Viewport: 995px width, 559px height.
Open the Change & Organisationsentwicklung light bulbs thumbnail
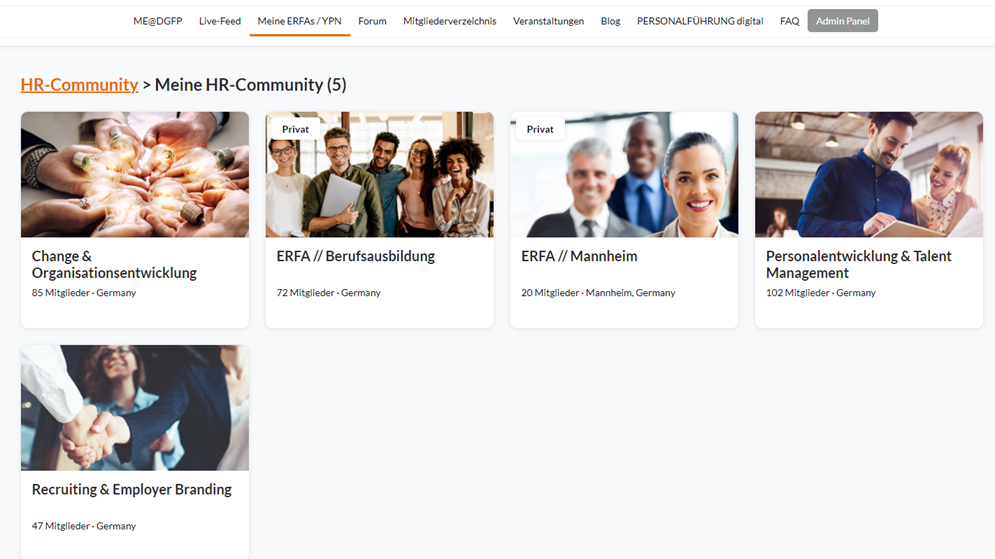pos(135,174)
